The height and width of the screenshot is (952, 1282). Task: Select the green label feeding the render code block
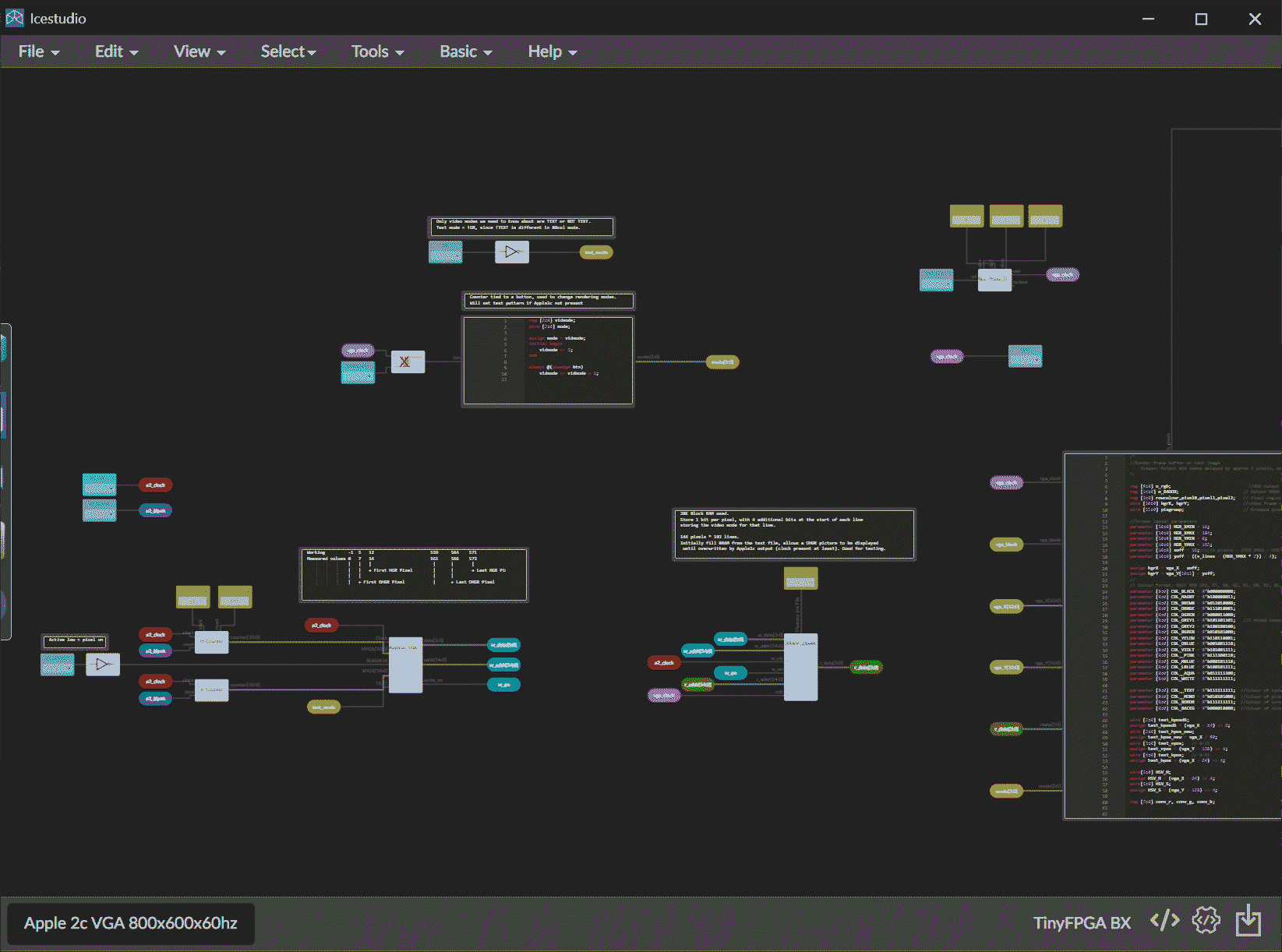pyautogui.click(x=1006, y=729)
